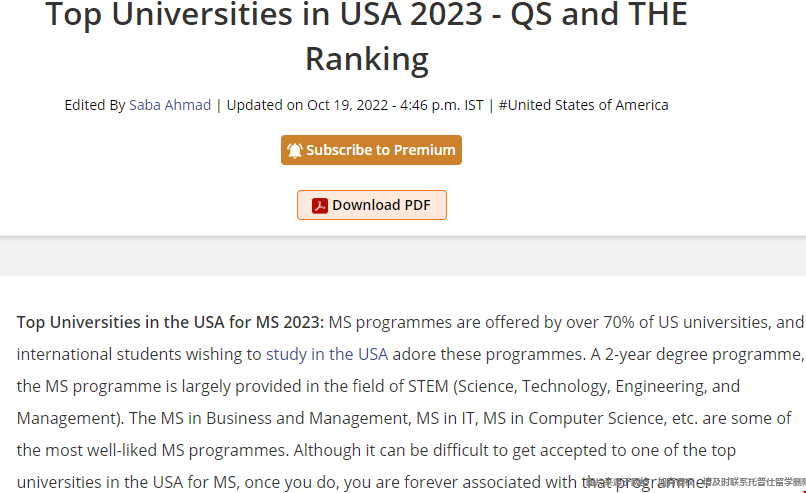Click 'QS and THE' in the heading

tap(599, 14)
